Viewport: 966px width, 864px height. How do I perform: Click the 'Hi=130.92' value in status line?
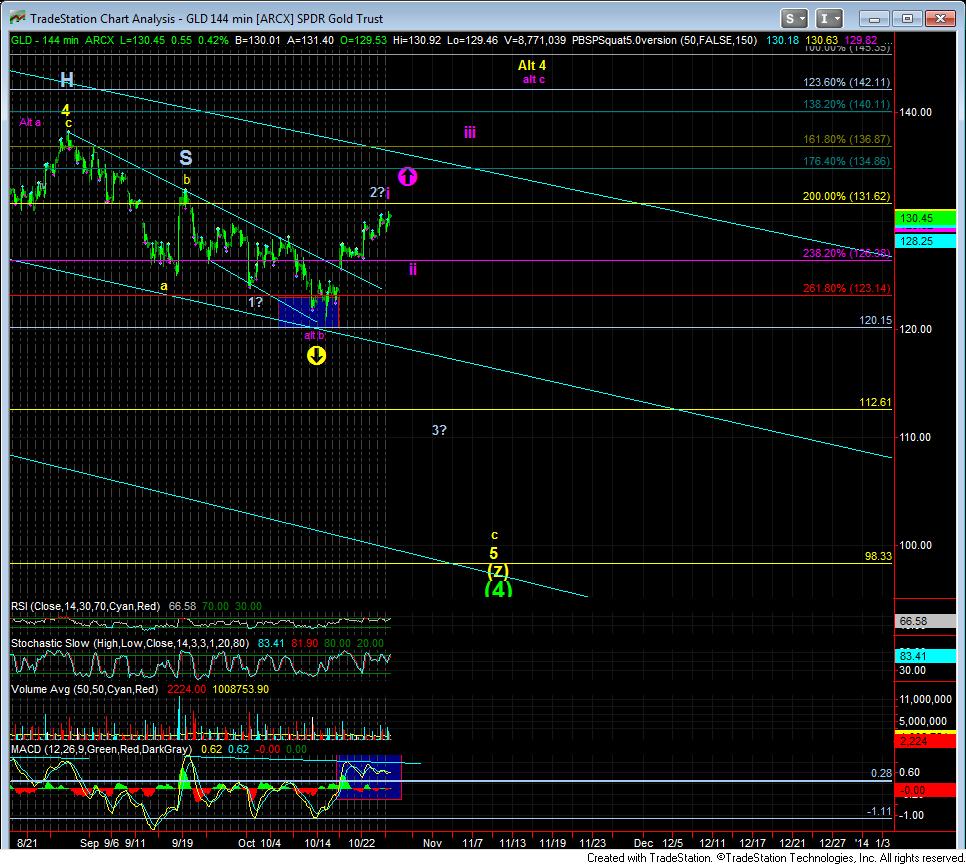tap(416, 41)
